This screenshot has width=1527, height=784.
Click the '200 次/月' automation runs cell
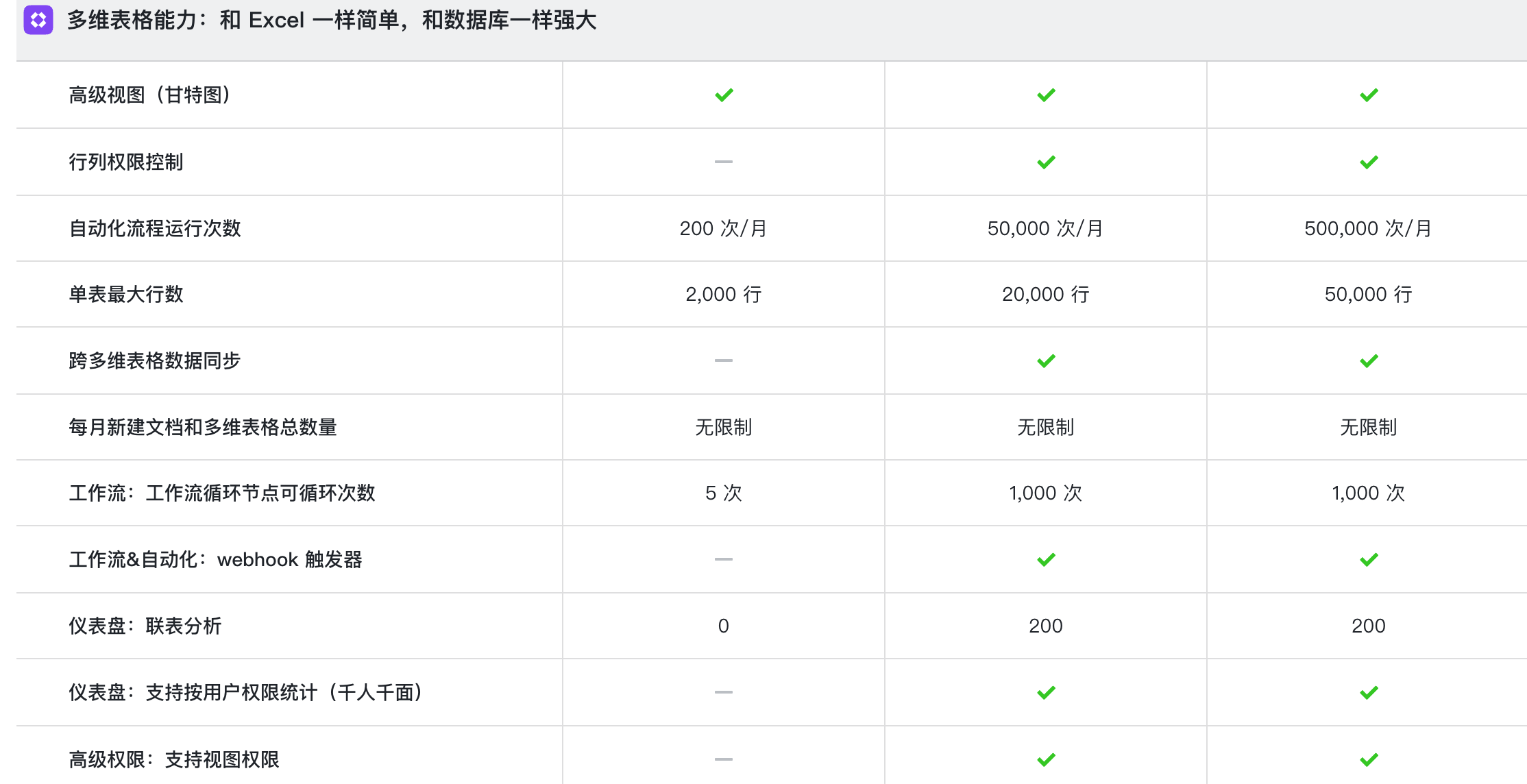[723, 228]
